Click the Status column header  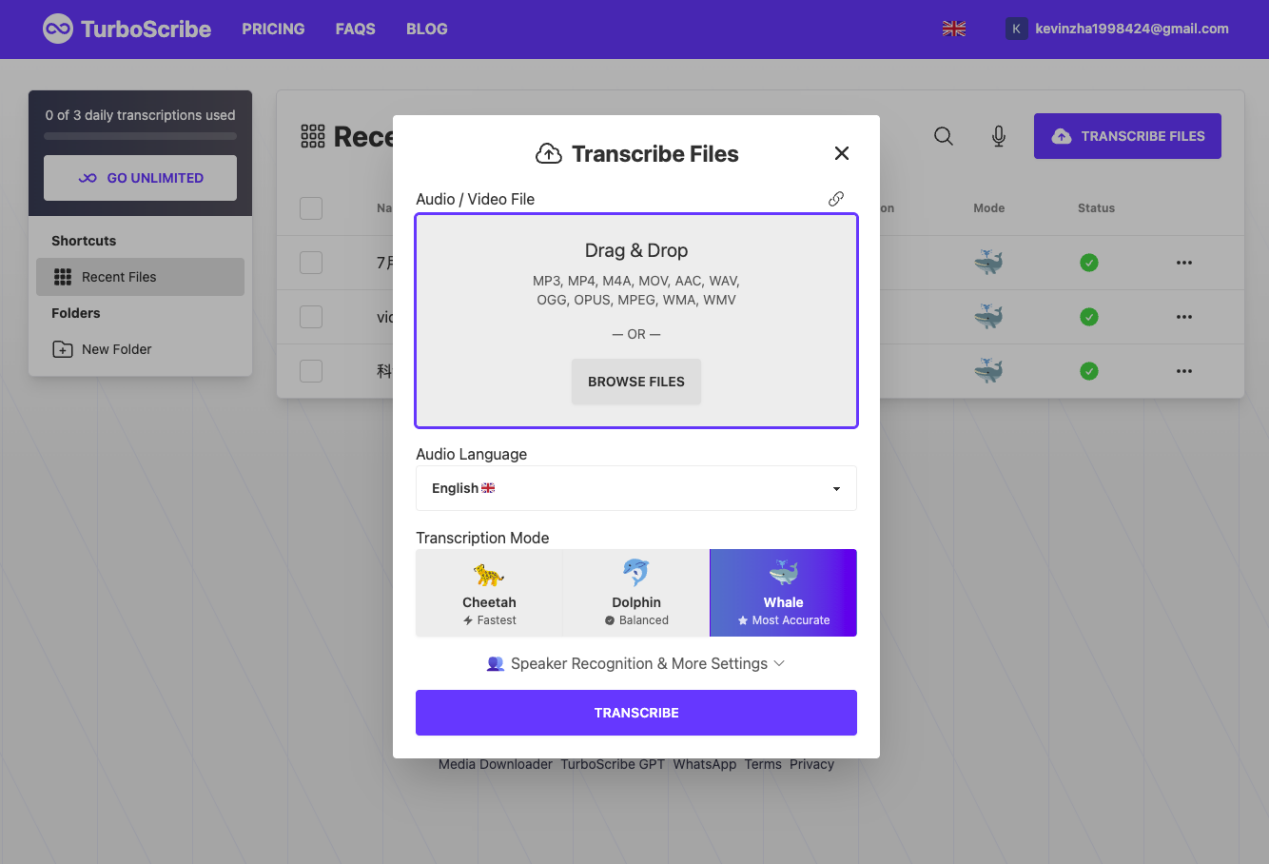point(1096,208)
